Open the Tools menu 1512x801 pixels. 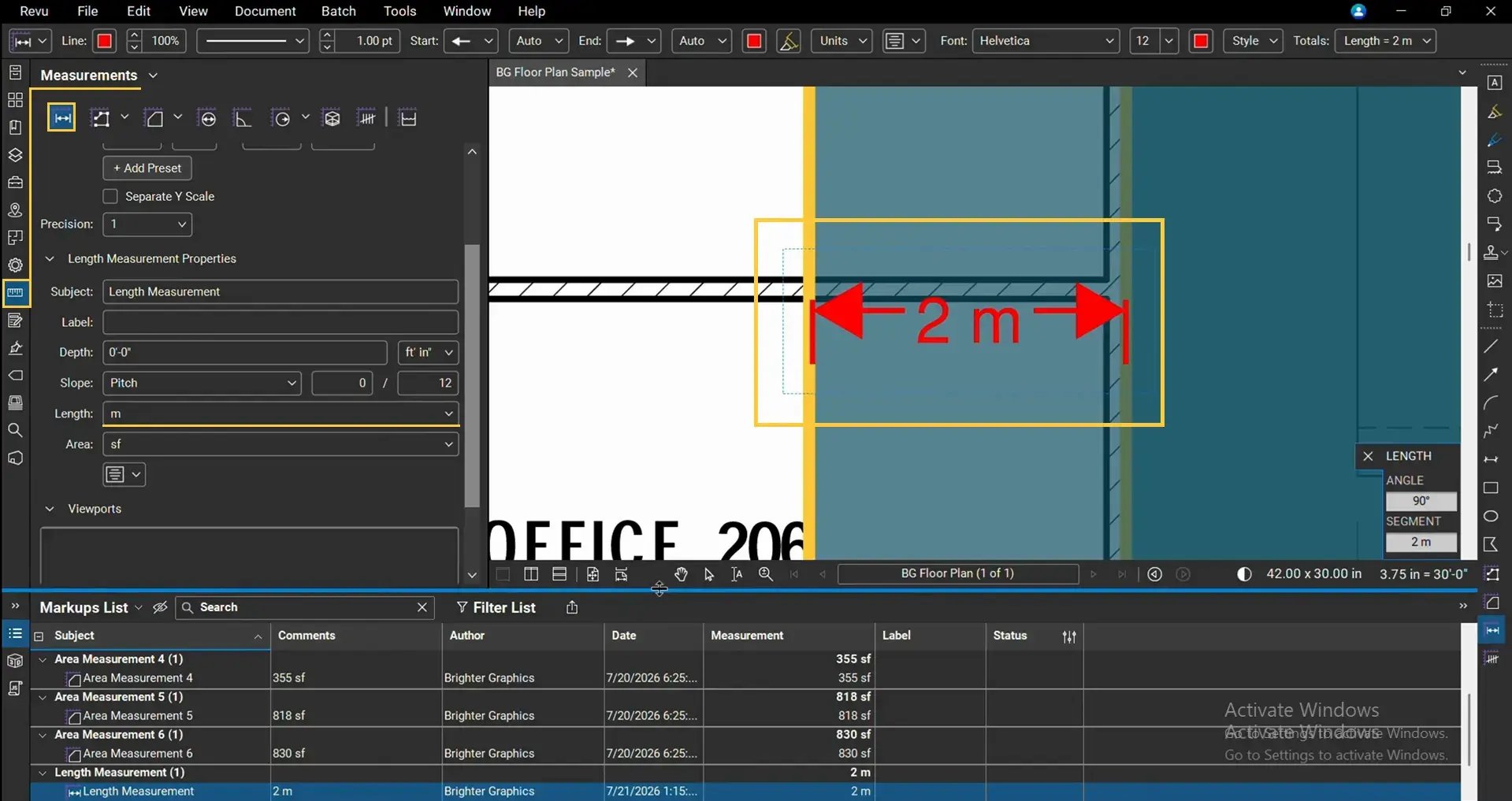[399, 11]
